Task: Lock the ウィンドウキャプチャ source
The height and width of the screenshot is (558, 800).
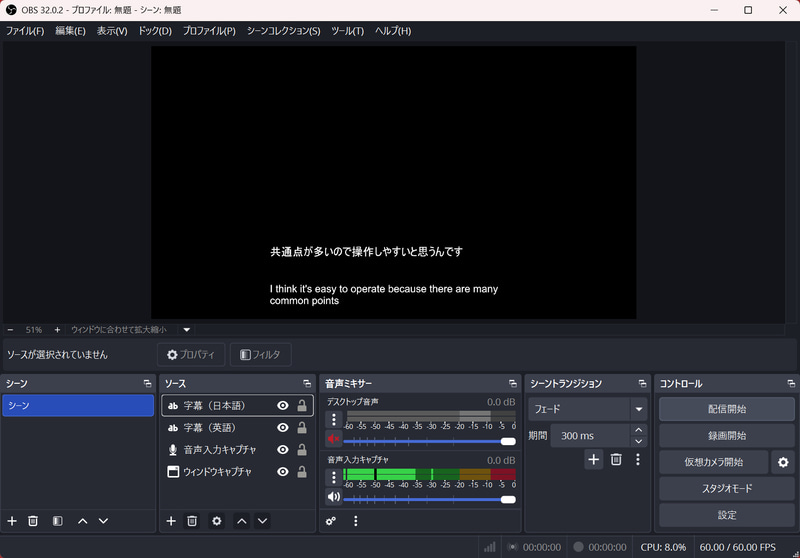Action: coord(302,472)
